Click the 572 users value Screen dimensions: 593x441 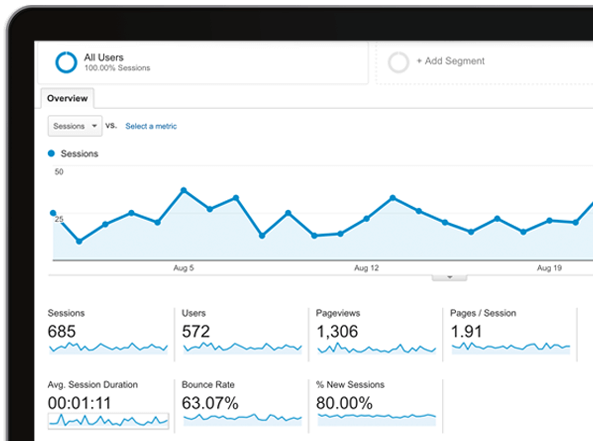196,332
